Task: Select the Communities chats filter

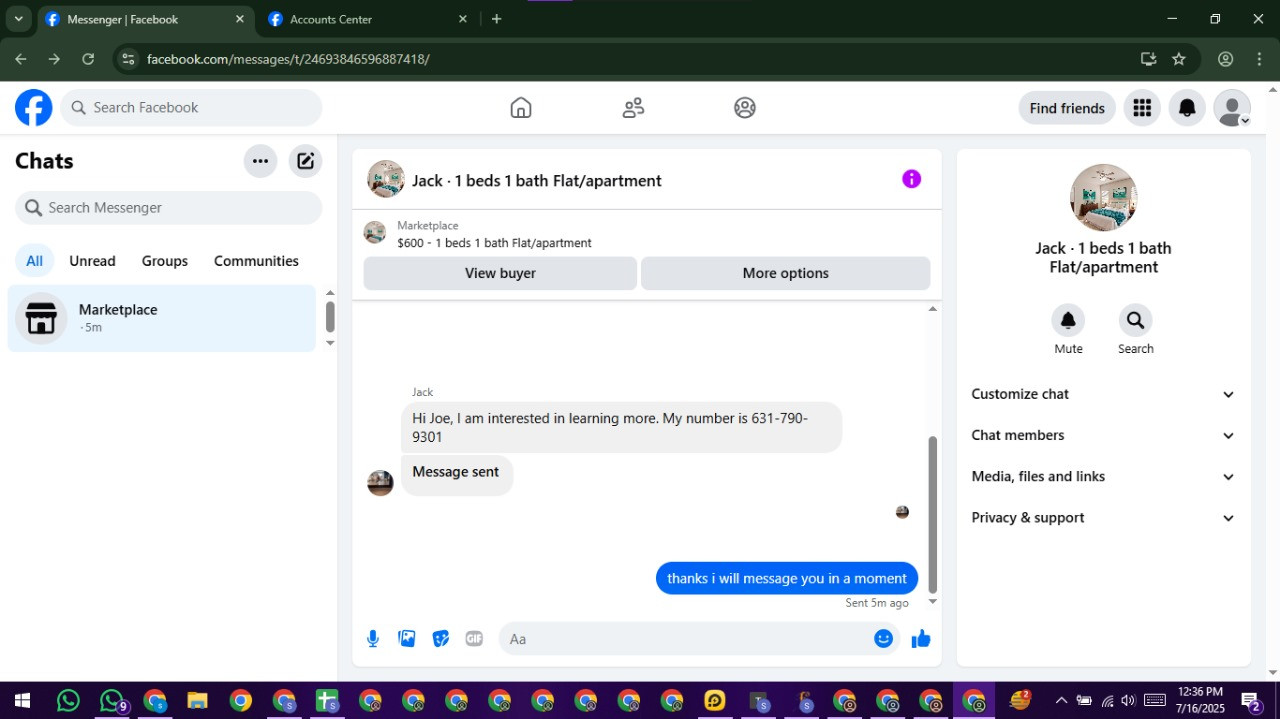Action: (256, 261)
